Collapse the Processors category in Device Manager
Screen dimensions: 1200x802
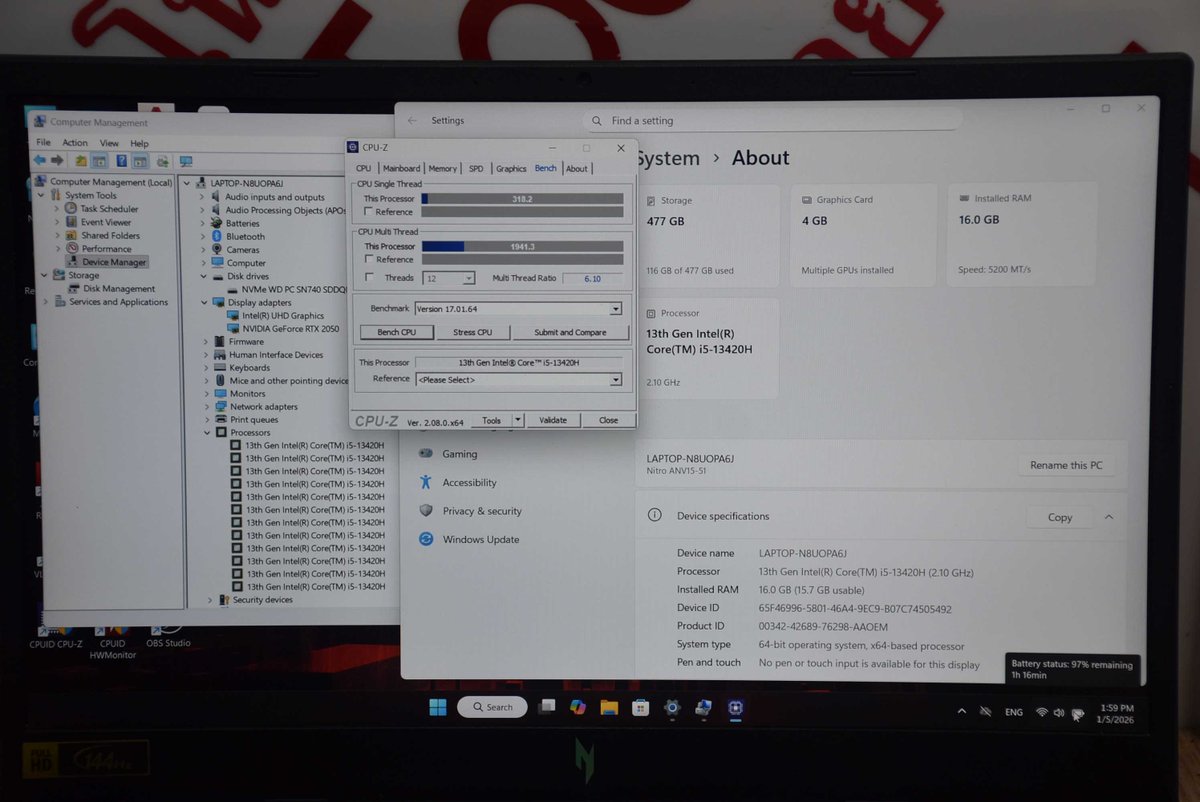point(206,433)
